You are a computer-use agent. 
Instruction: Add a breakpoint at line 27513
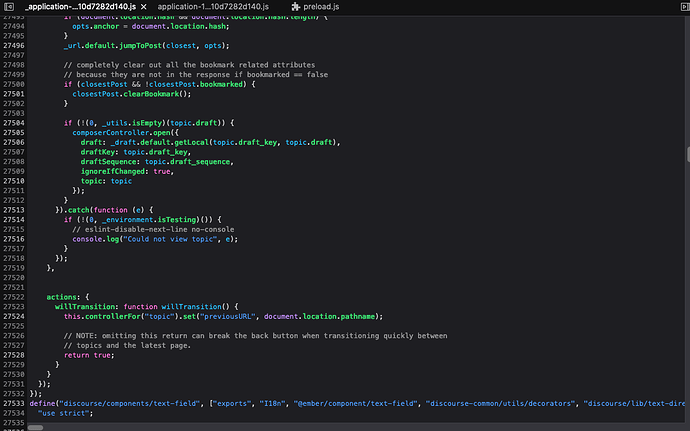14,210
